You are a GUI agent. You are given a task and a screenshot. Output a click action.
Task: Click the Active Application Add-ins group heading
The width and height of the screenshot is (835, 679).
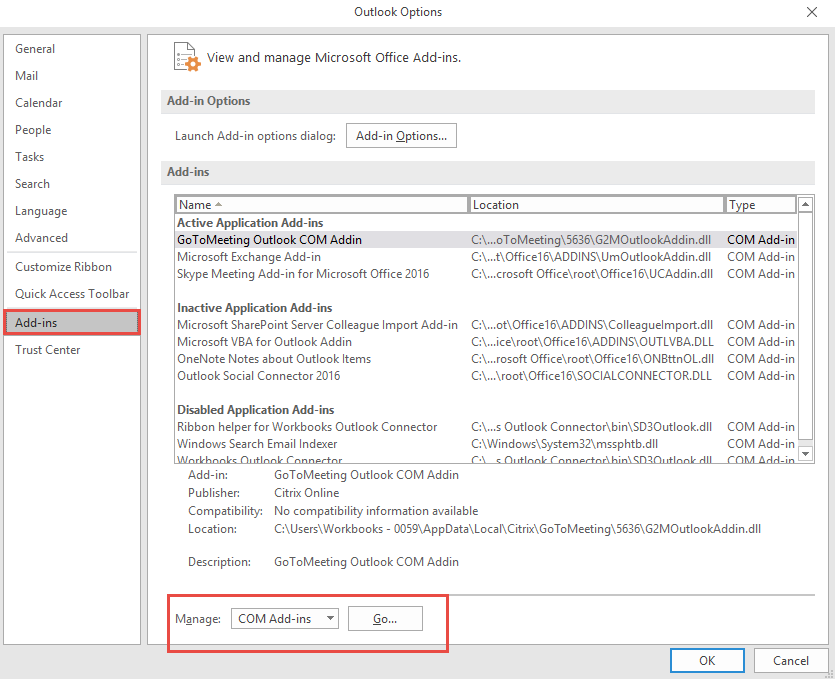tap(250, 223)
